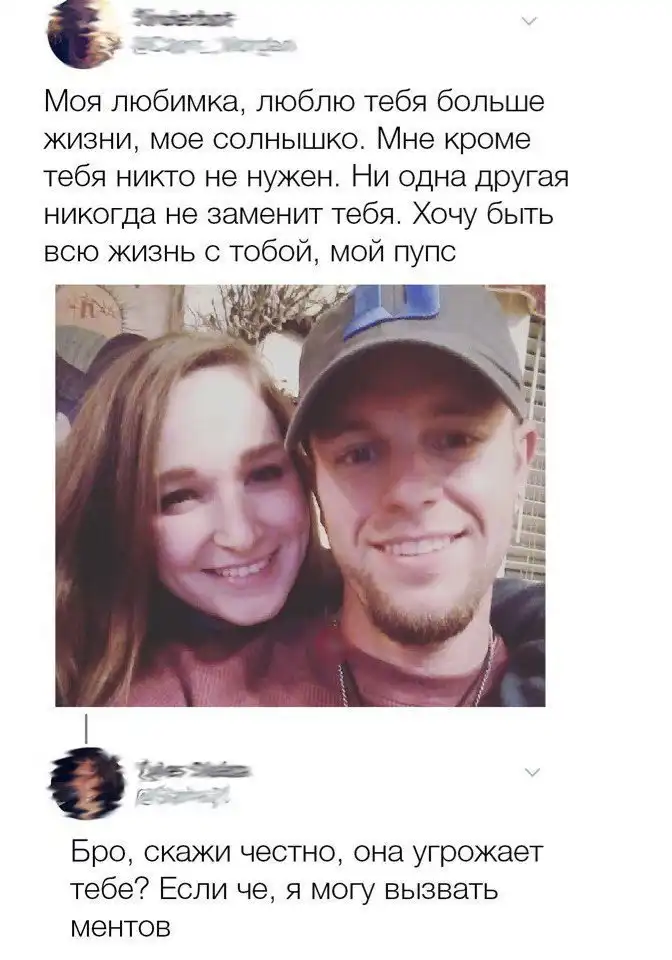Click the reply author's blurred handle

(182, 796)
